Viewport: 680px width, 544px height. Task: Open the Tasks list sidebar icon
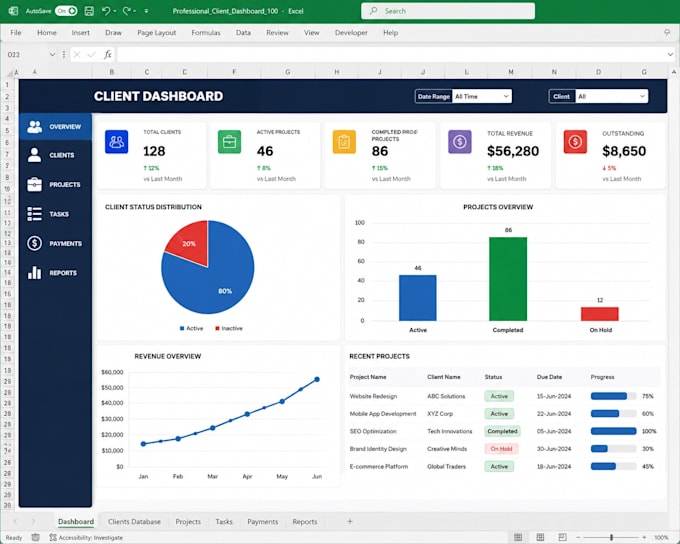point(34,214)
